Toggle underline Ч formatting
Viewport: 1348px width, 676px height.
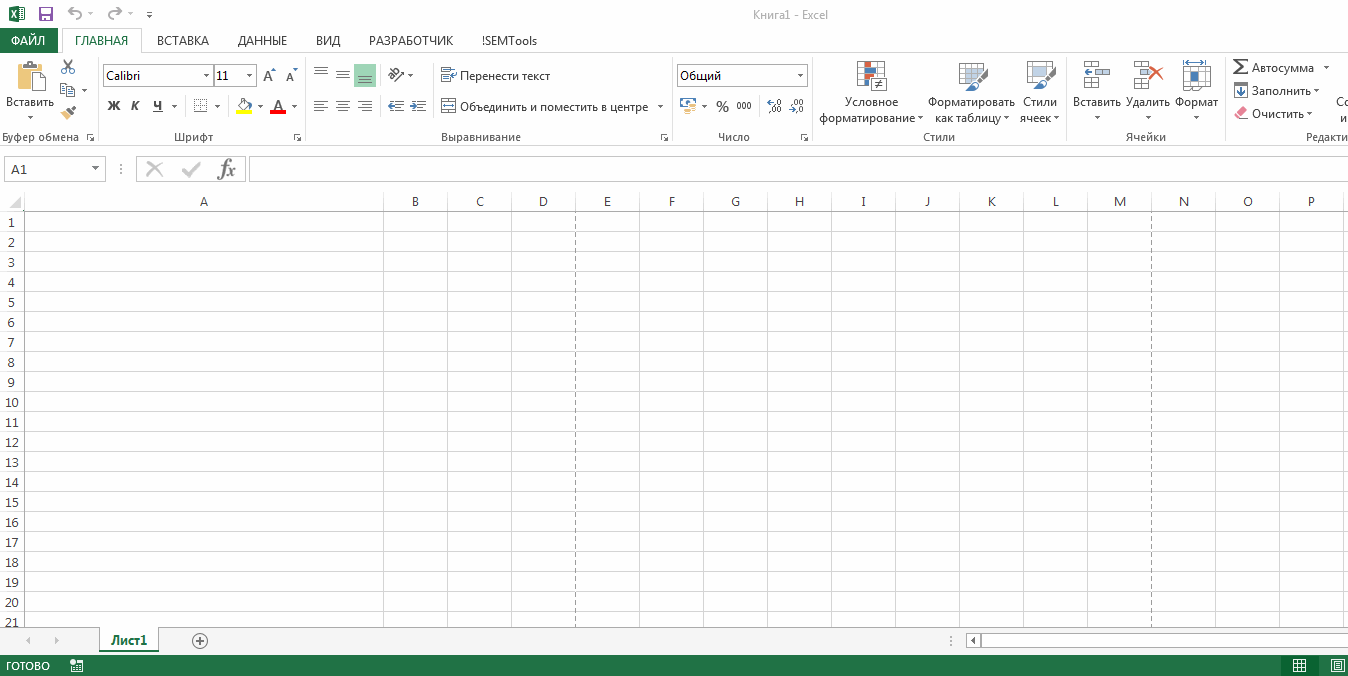[158, 106]
